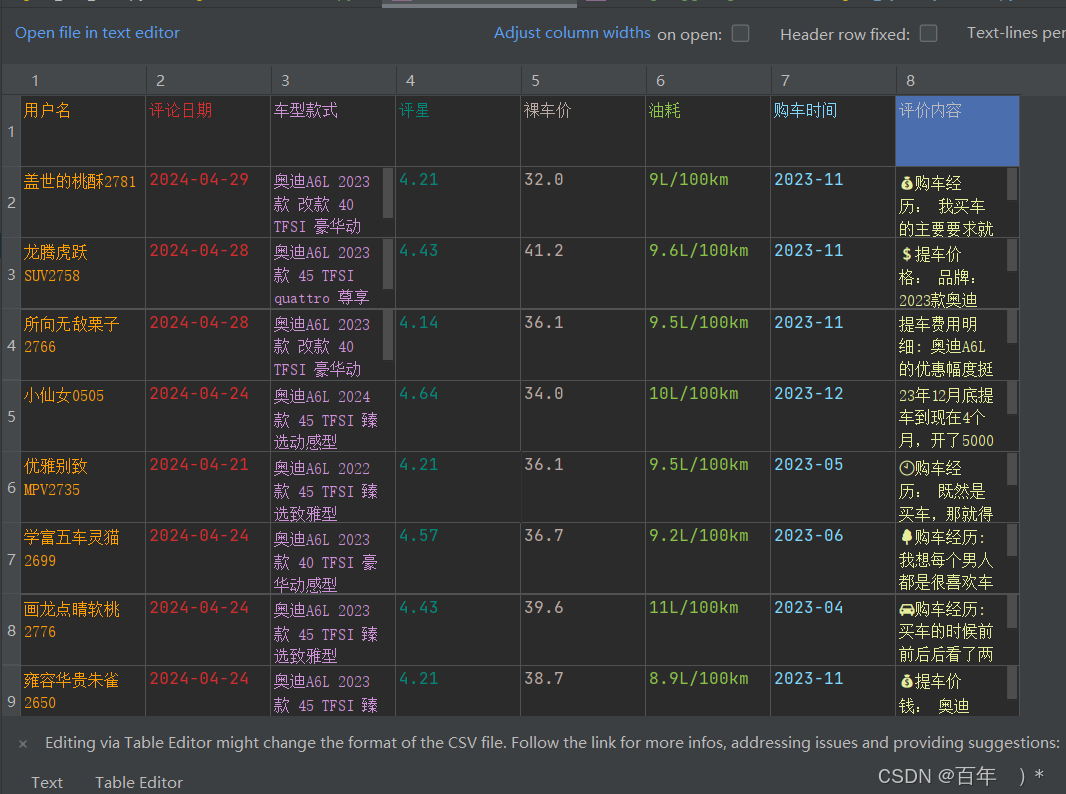1066x794 pixels.
Task: Select username cell 学富五车灵猫 2699
Action: pyautogui.click(x=83, y=559)
